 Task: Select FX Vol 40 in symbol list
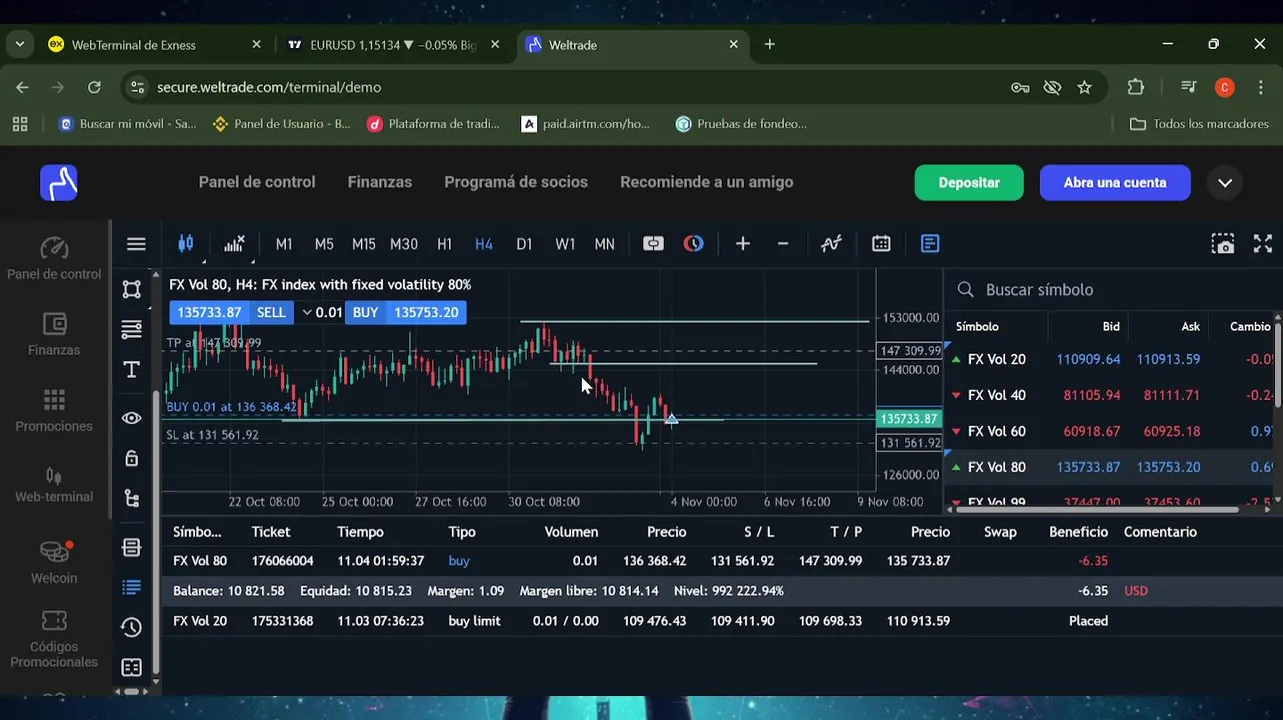1110,395
